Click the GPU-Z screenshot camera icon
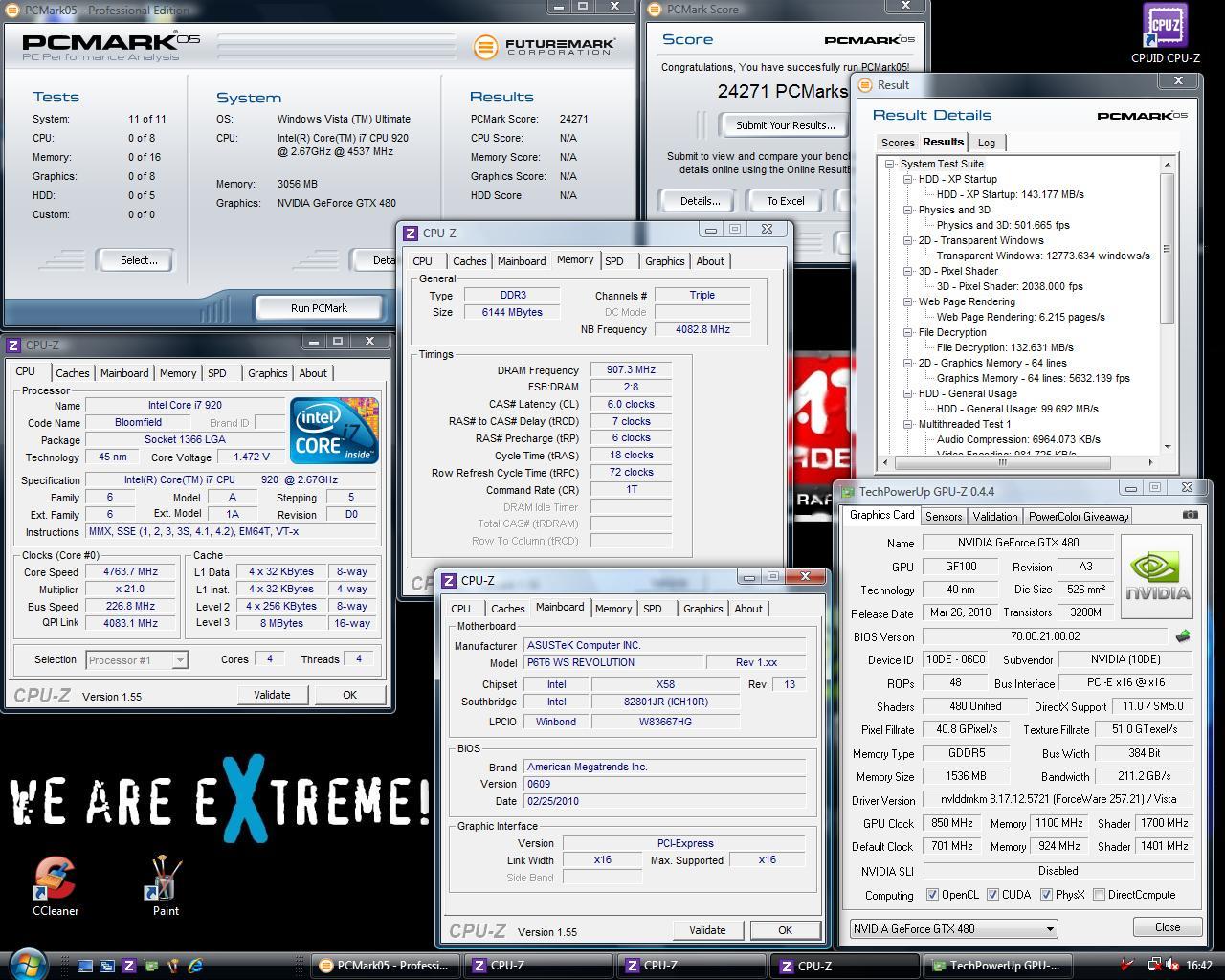Viewport: 1225px width, 980px height. point(1190,515)
